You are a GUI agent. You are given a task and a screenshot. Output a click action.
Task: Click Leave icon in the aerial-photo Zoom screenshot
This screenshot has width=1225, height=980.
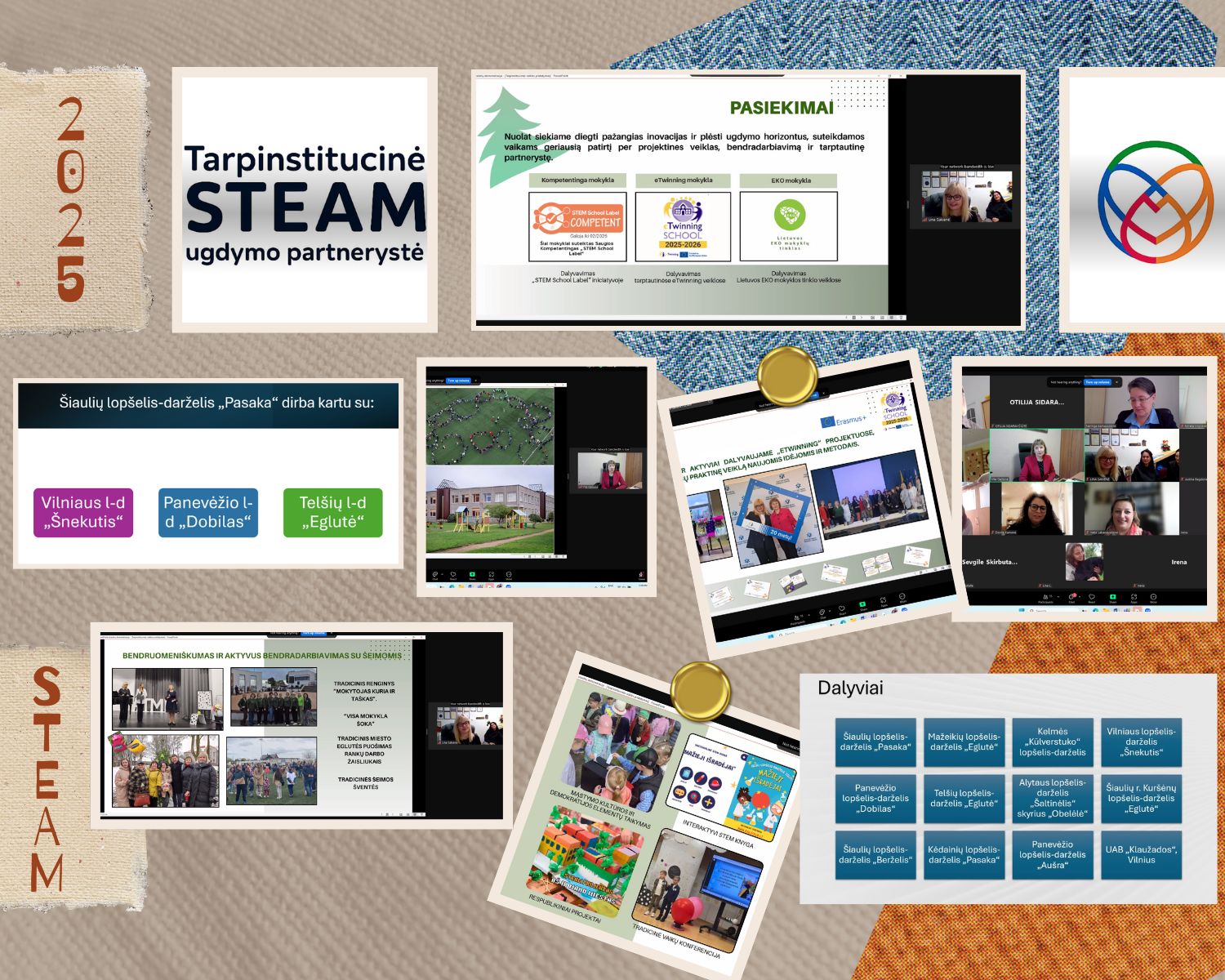click(x=642, y=576)
